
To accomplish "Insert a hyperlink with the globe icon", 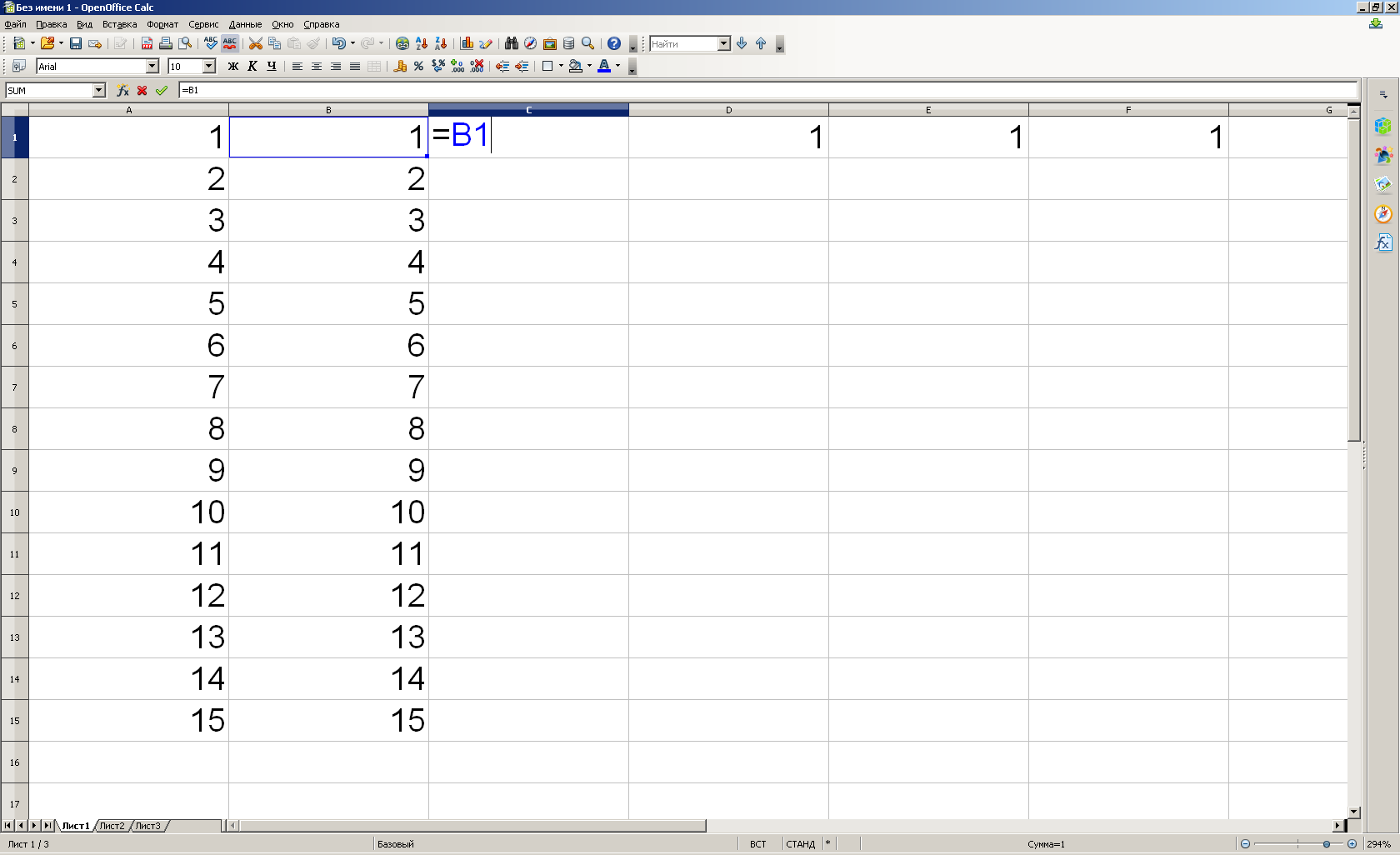I will (402, 43).
